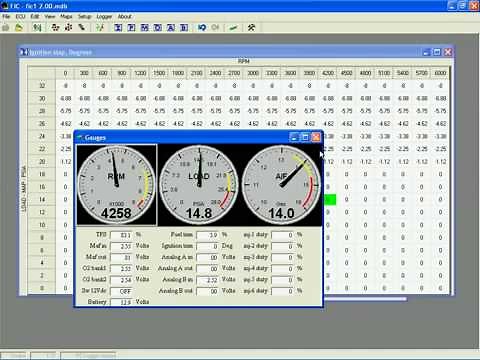Select the load row header 2

click(x=42, y=275)
